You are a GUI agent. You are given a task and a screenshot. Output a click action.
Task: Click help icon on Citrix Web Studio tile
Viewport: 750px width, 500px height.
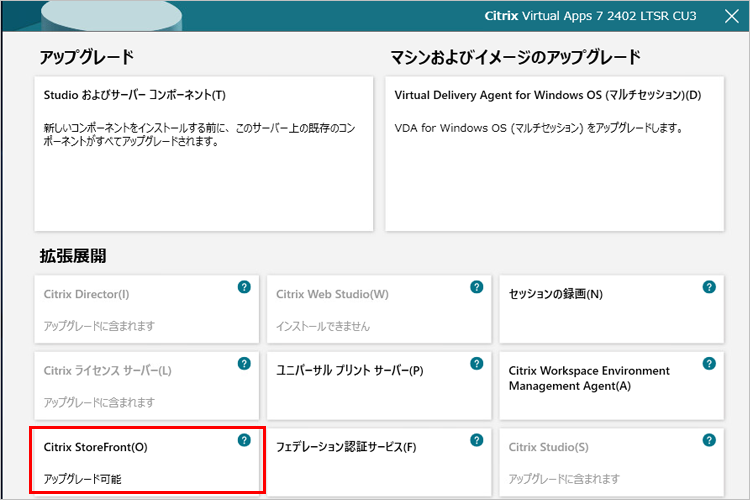tap(477, 287)
